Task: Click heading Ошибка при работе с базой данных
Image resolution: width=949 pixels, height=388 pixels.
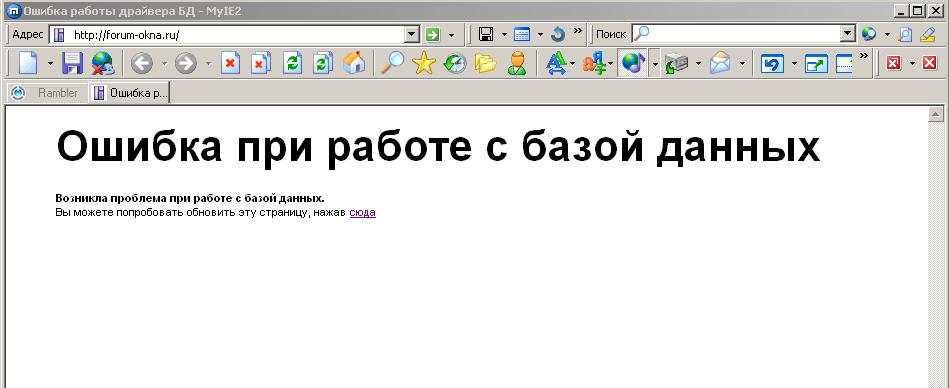Action: (438, 146)
